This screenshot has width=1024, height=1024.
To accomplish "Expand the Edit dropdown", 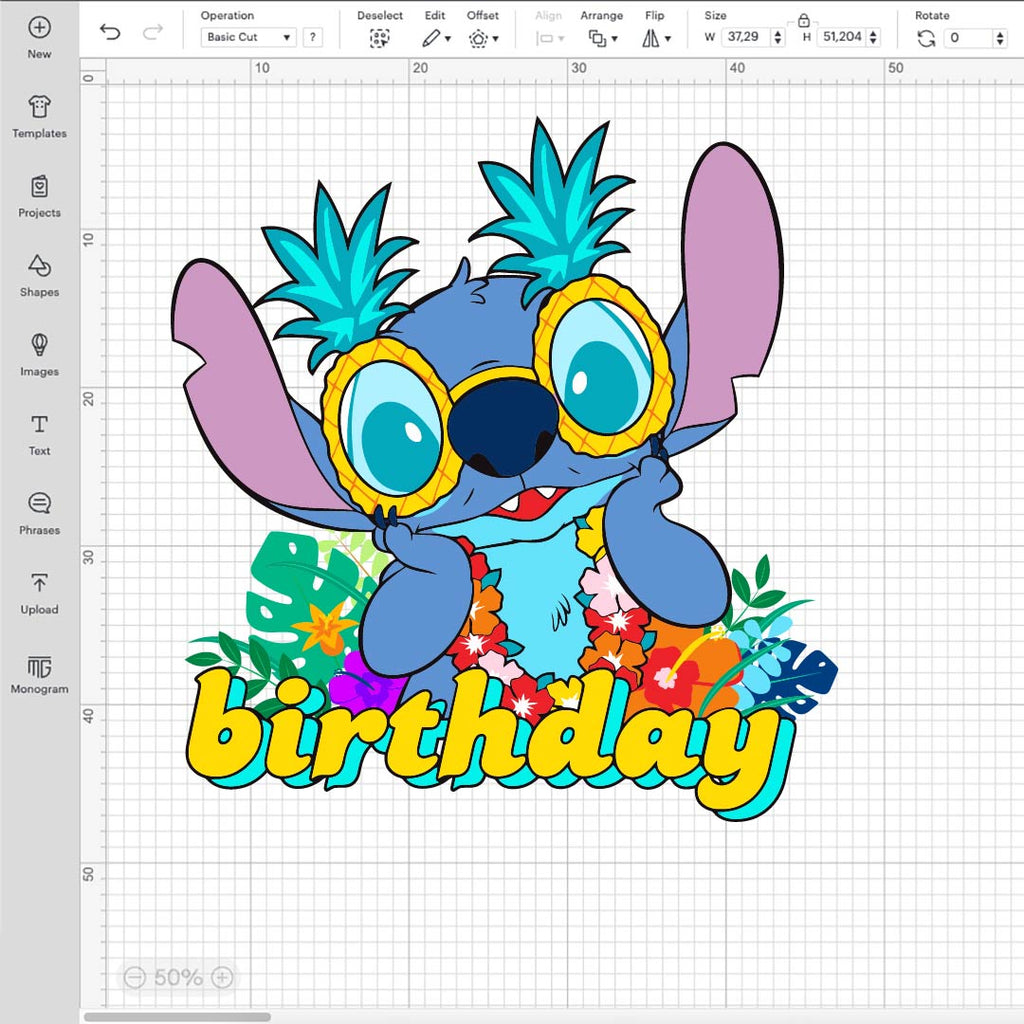I will [435, 38].
